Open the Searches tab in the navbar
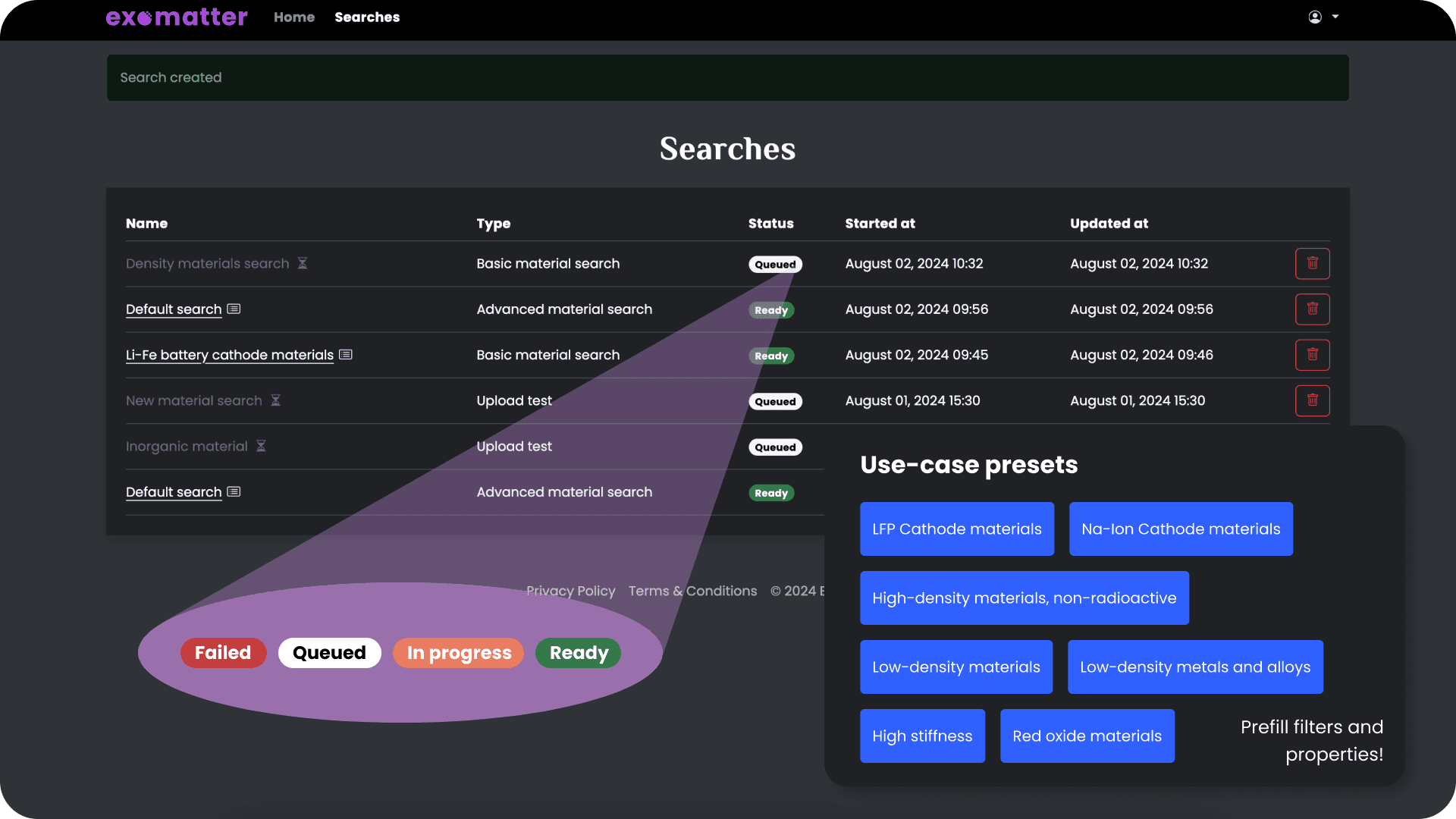The image size is (1456, 819). coord(367,17)
